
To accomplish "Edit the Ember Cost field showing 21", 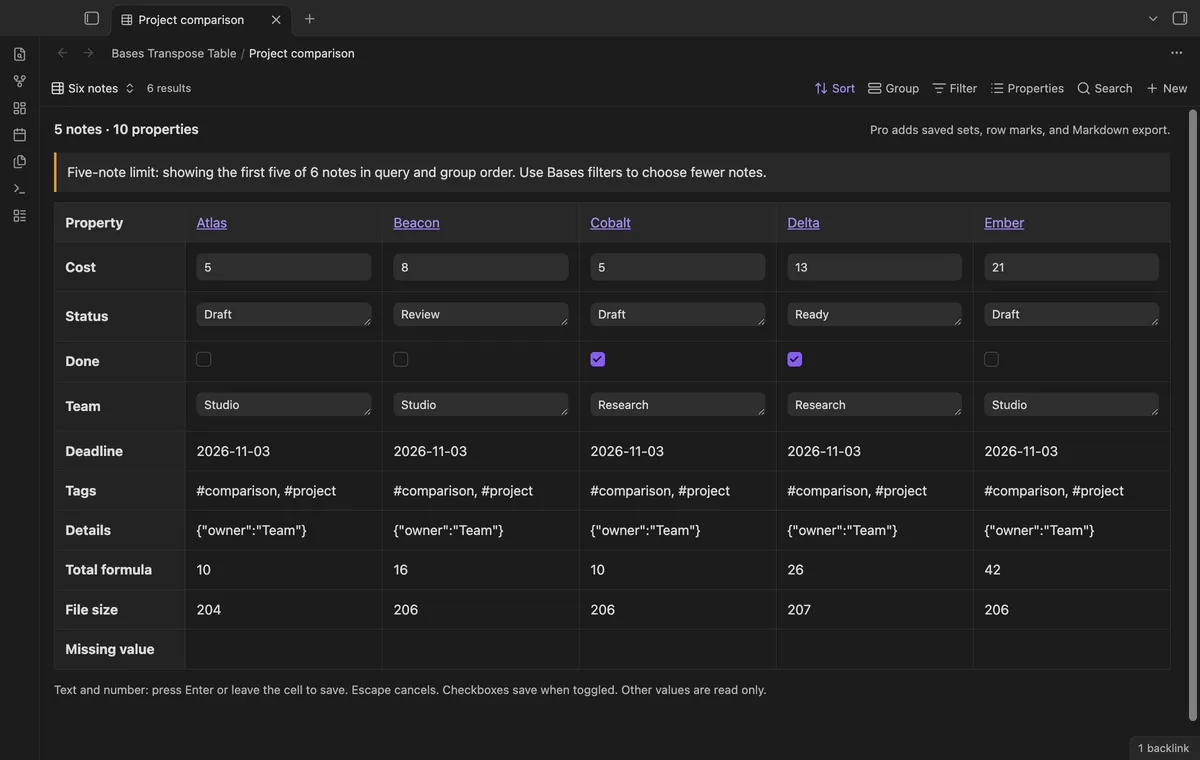I will point(1072,267).
